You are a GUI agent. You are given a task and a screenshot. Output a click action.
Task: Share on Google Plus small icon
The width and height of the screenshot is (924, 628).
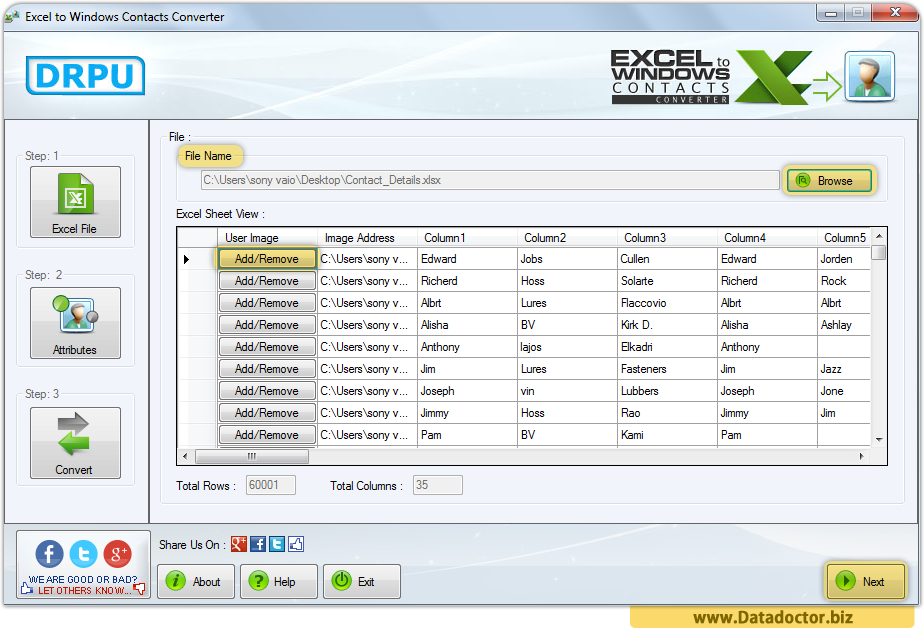click(239, 544)
